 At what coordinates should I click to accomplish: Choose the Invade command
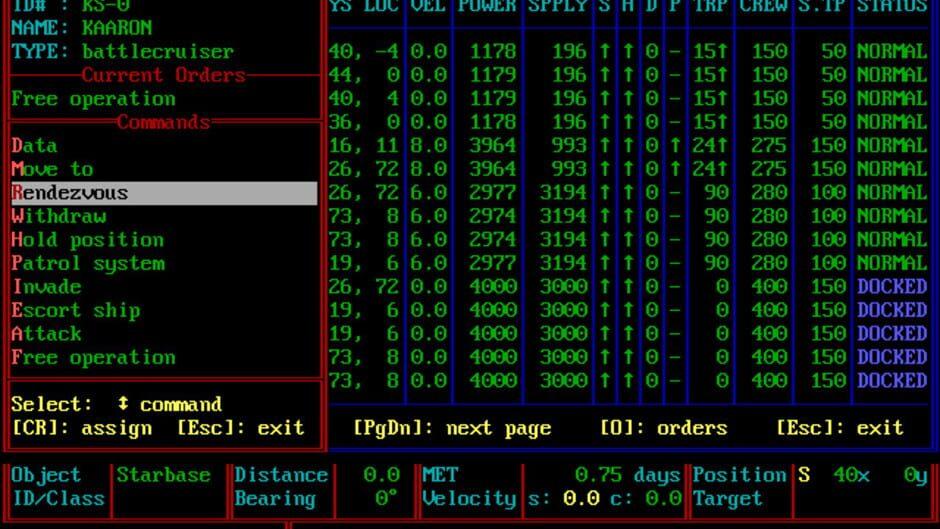point(47,287)
